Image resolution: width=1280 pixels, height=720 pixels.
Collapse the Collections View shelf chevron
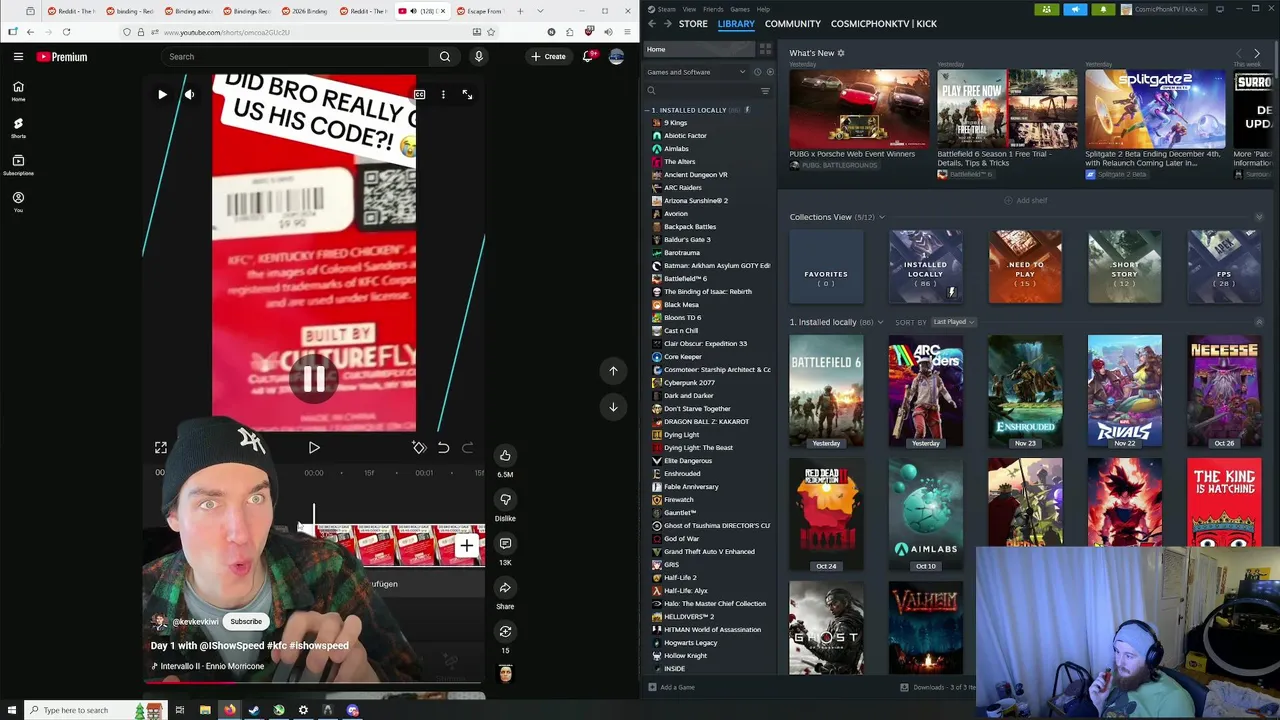1259,217
